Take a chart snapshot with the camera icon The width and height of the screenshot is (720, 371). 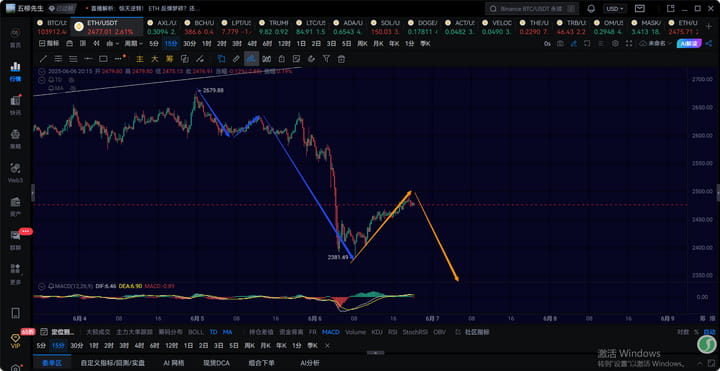pyautogui.click(x=560, y=44)
